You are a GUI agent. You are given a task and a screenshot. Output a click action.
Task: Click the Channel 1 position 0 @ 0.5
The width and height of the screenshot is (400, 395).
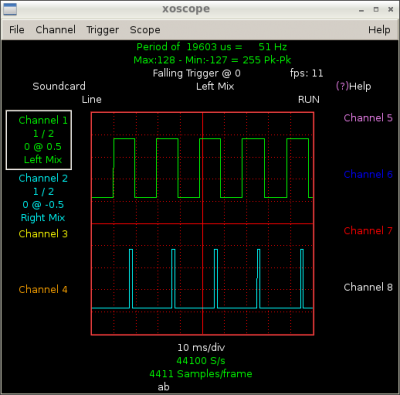click(x=43, y=147)
